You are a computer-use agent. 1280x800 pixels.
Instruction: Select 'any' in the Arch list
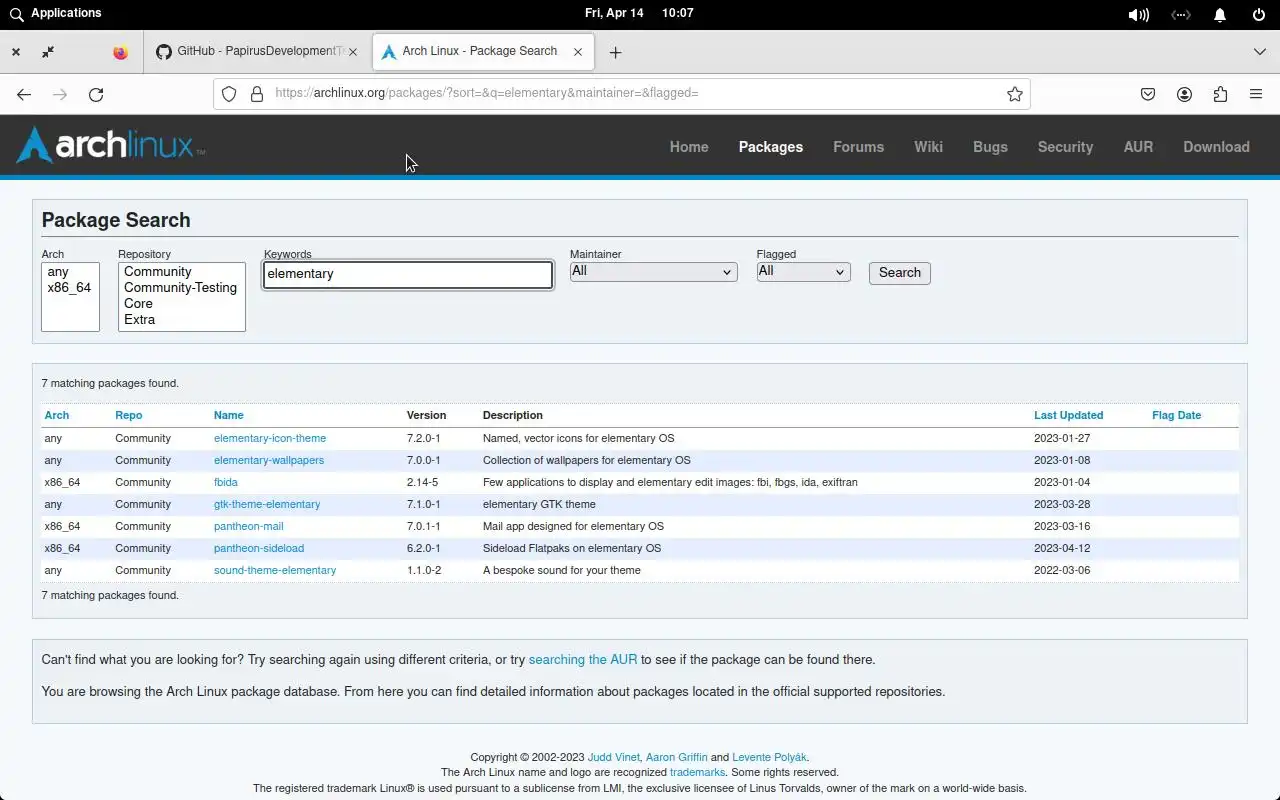(x=69, y=272)
